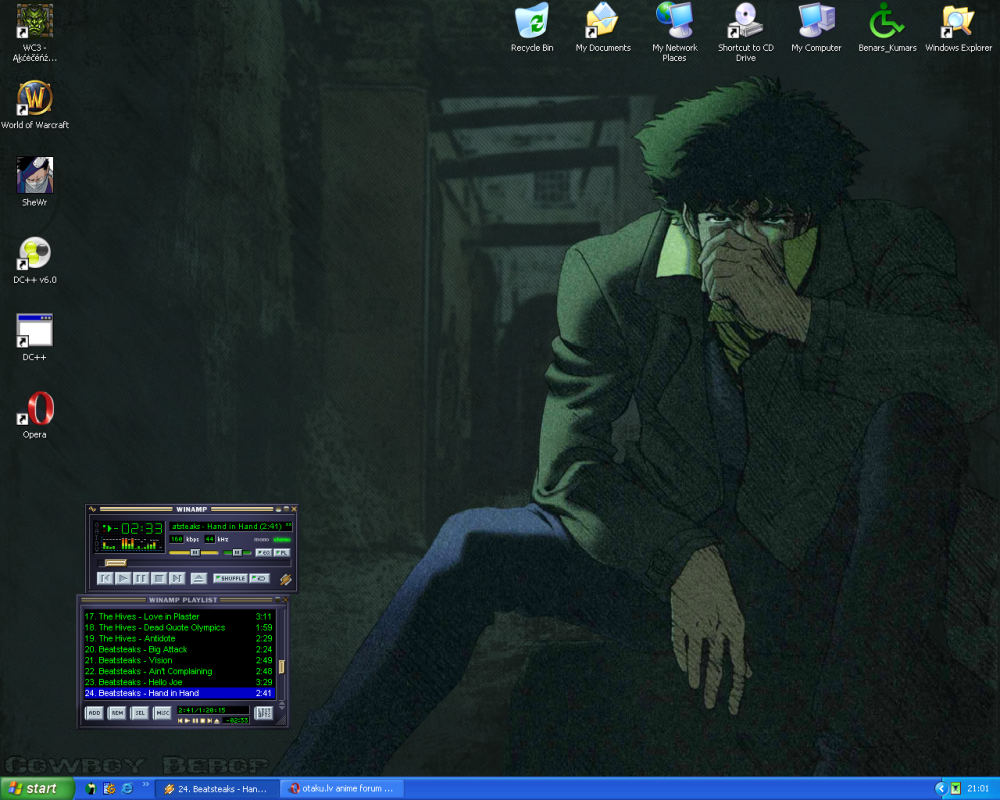
Task: Click the Winamp volume slider handle
Action: (x=195, y=552)
